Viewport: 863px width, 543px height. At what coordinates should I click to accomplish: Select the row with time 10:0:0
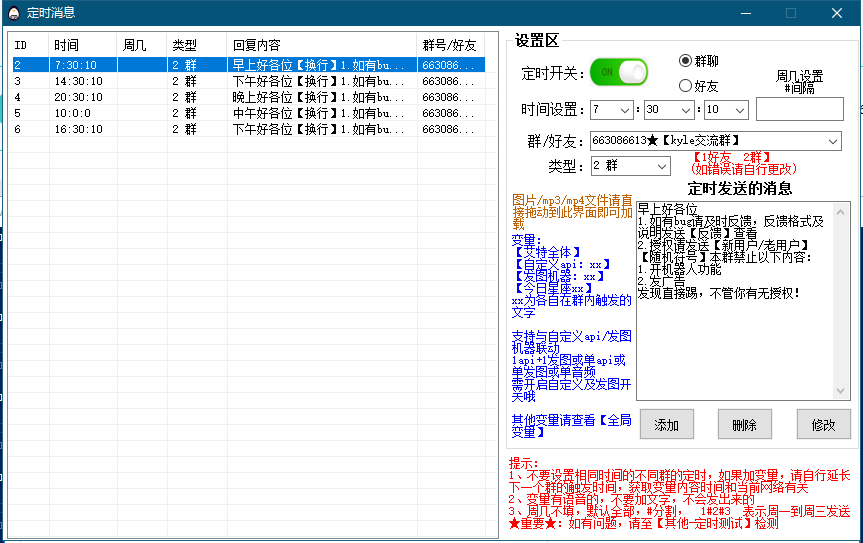point(249,113)
